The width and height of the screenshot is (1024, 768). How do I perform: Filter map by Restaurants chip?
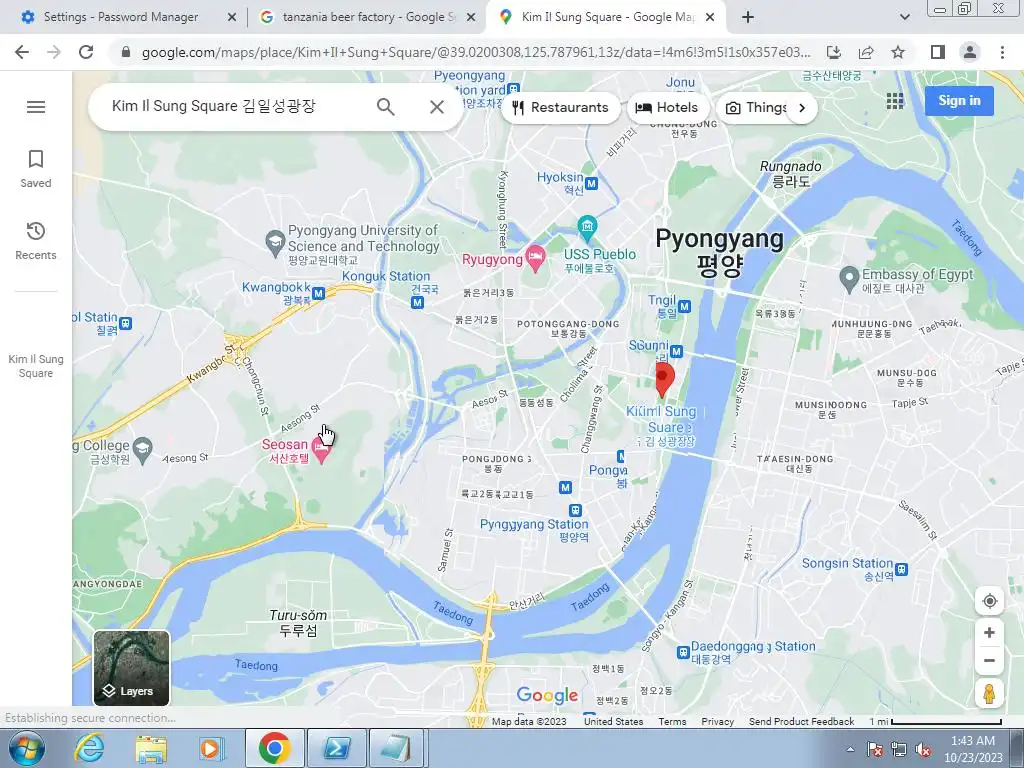tap(560, 108)
